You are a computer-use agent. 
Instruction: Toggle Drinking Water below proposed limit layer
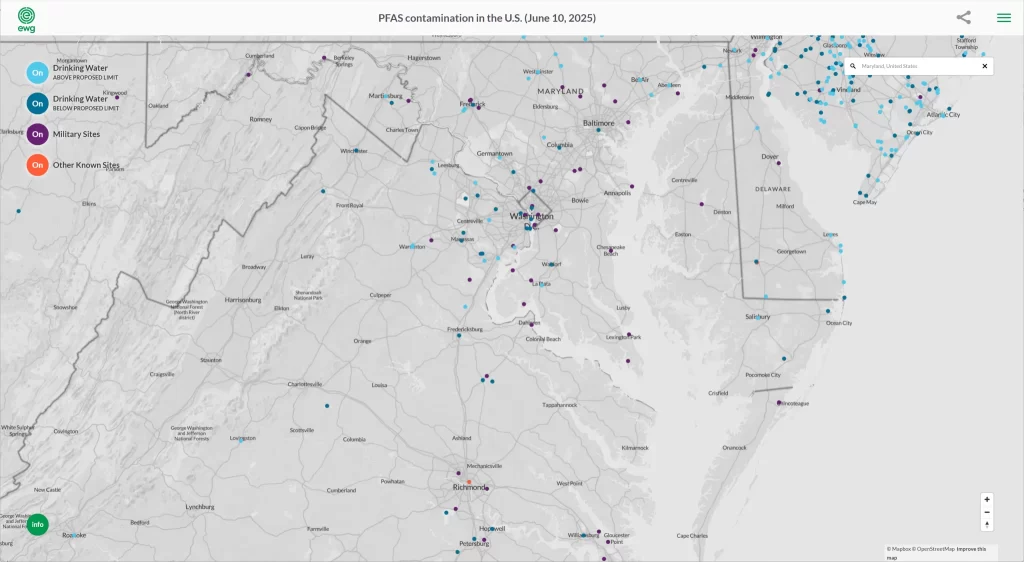pyautogui.click(x=37, y=103)
